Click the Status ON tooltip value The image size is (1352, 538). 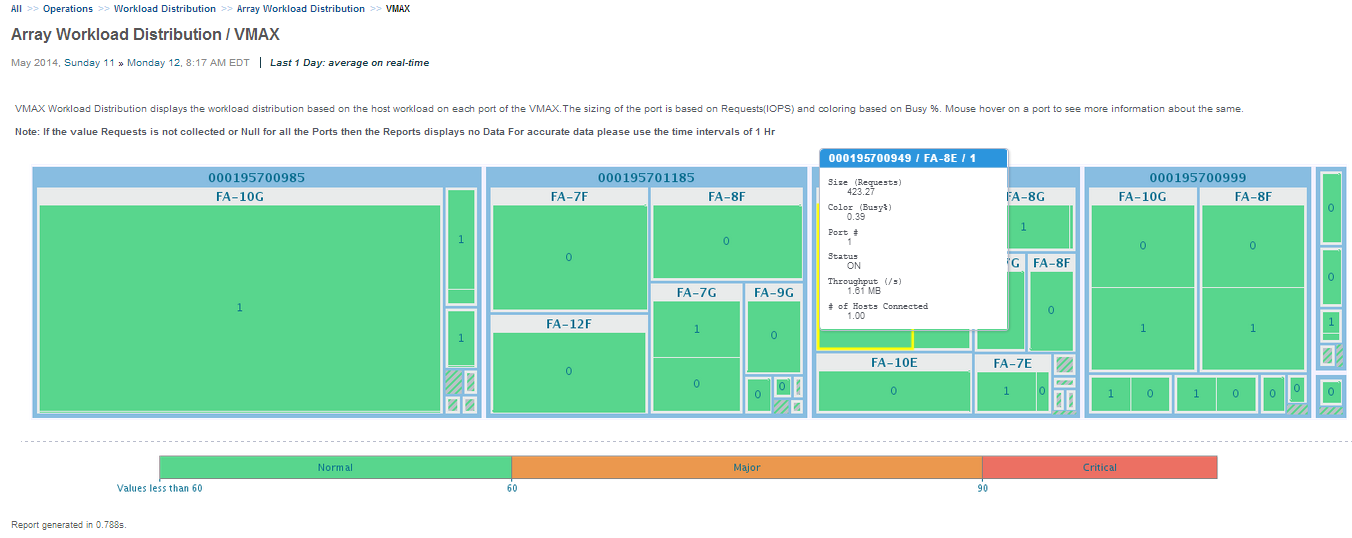click(854, 266)
